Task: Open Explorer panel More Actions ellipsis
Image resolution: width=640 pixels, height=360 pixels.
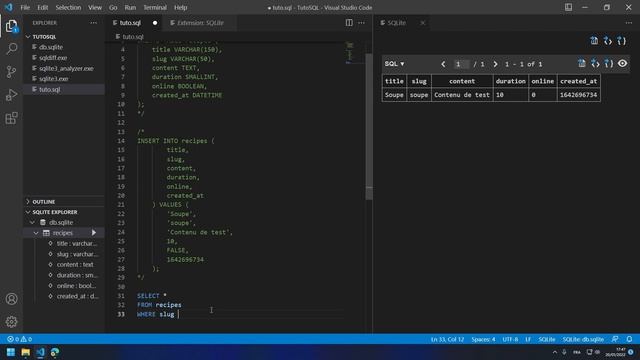Action: (x=93, y=23)
